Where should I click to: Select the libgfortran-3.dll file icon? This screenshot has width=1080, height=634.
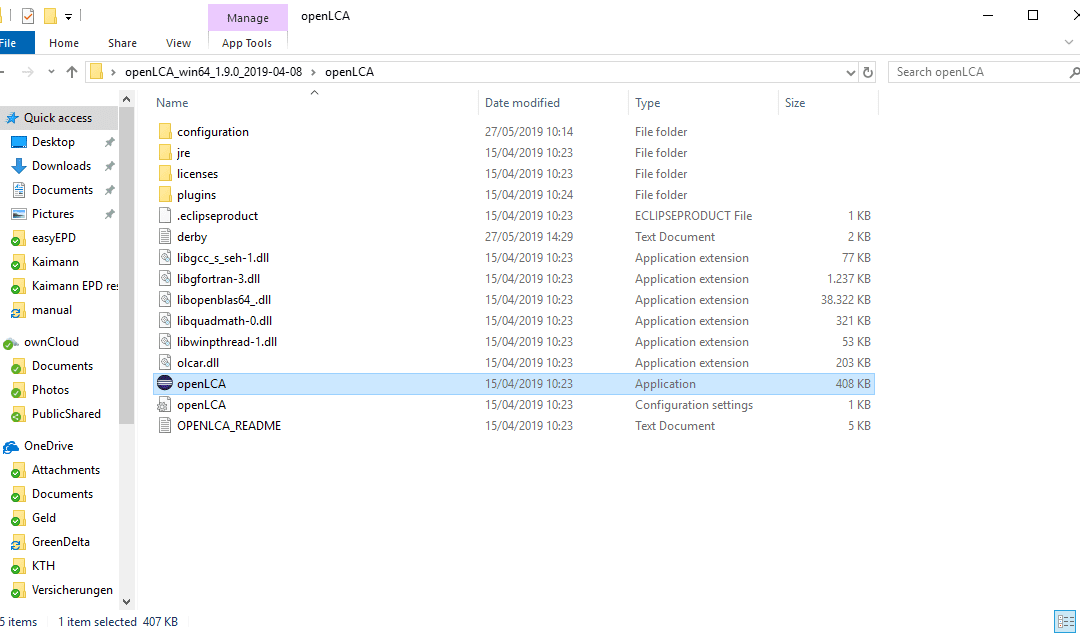(x=165, y=279)
